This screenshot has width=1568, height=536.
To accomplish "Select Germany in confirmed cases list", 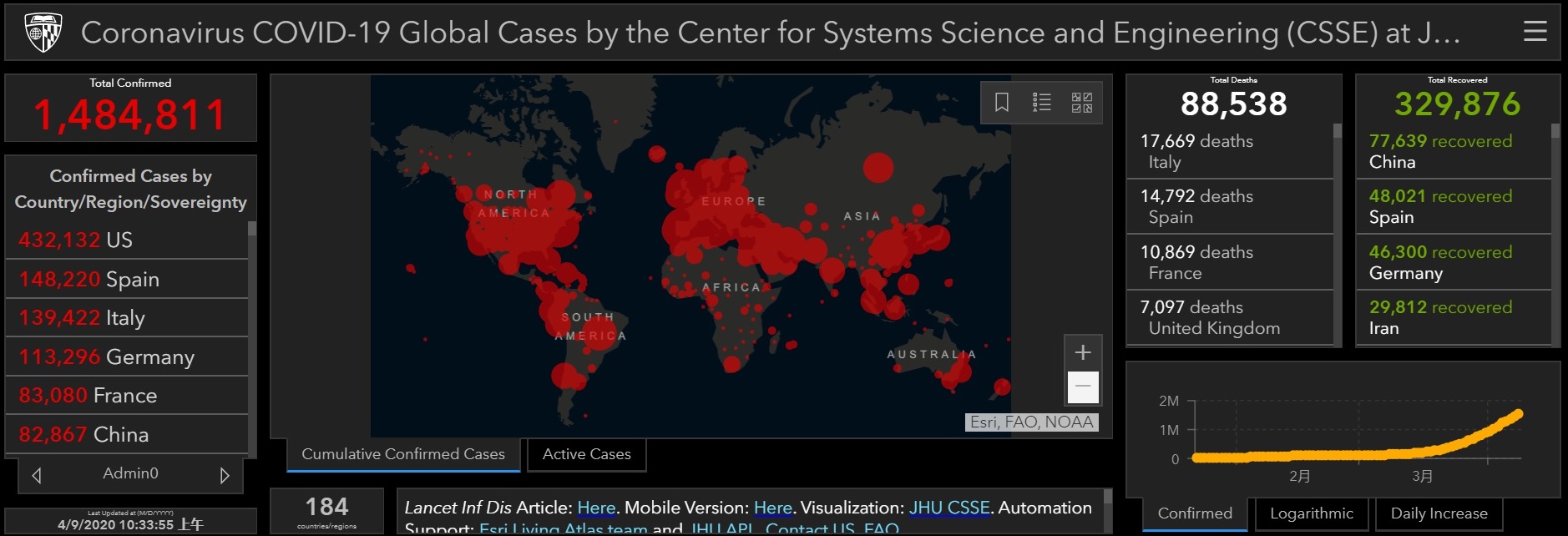I will (126, 356).
